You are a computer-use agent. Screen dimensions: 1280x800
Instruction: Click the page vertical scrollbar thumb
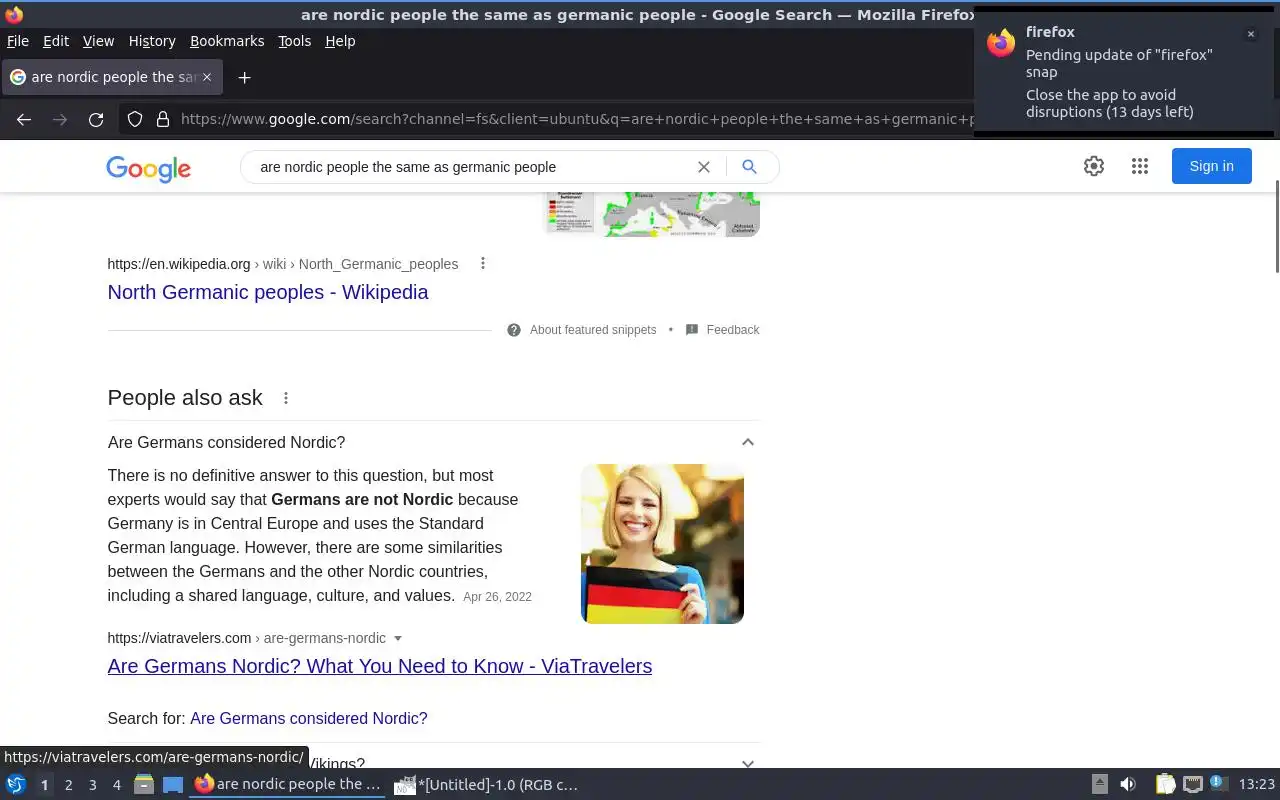1276,225
